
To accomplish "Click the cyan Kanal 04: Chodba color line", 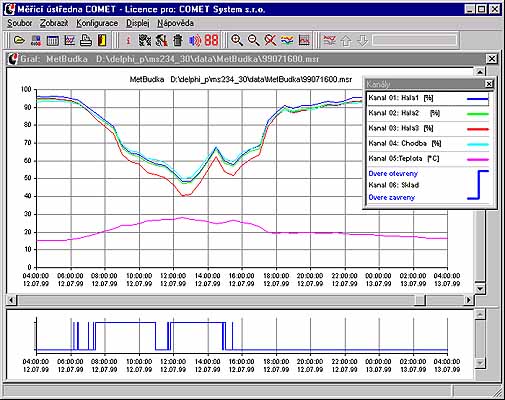I will click(x=478, y=144).
